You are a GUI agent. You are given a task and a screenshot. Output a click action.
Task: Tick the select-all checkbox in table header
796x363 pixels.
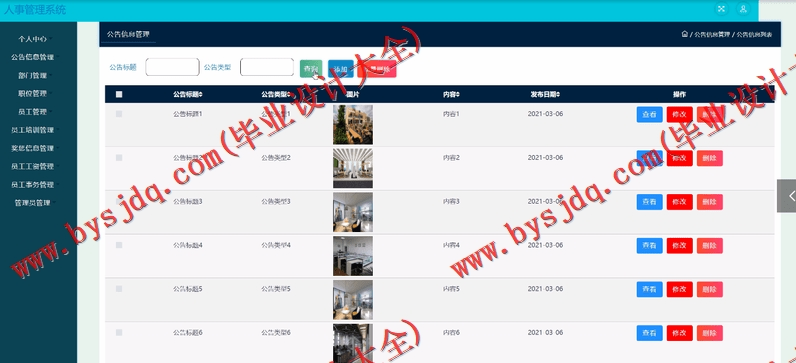(x=119, y=94)
